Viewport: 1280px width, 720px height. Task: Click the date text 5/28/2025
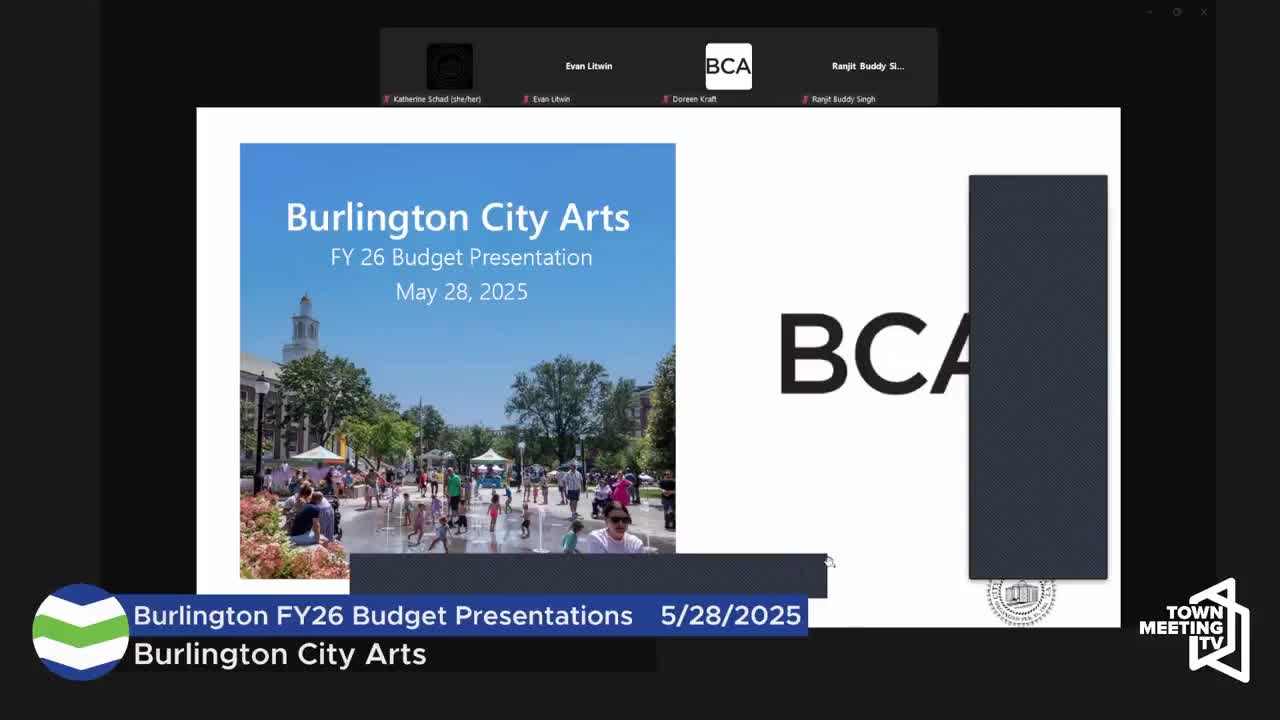733,616
